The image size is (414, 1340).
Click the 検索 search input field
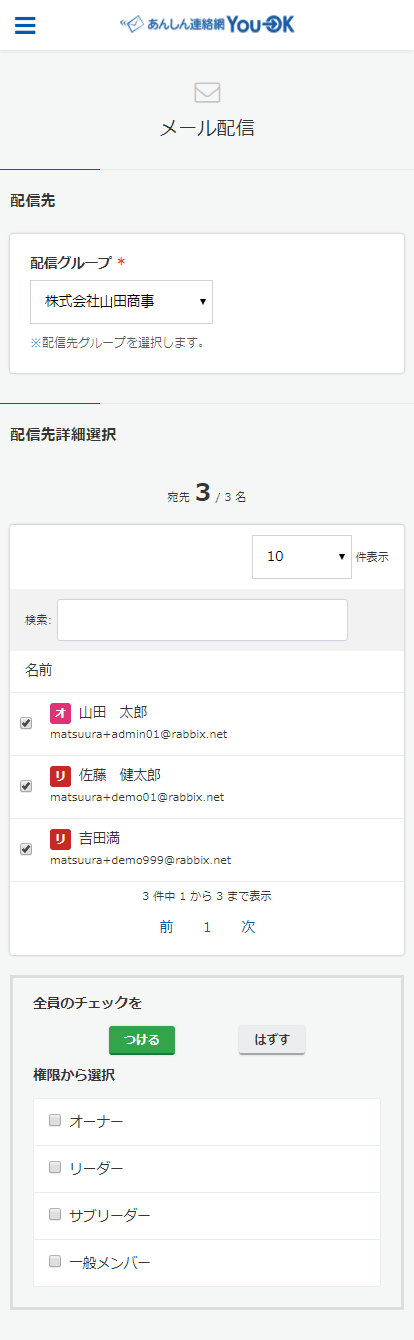coord(203,620)
